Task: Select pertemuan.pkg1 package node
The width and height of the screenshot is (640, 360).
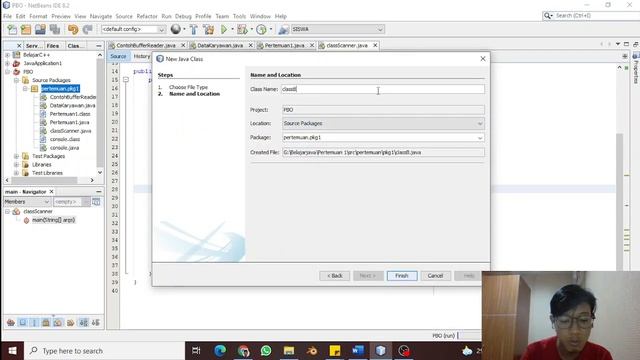Action: point(60,89)
